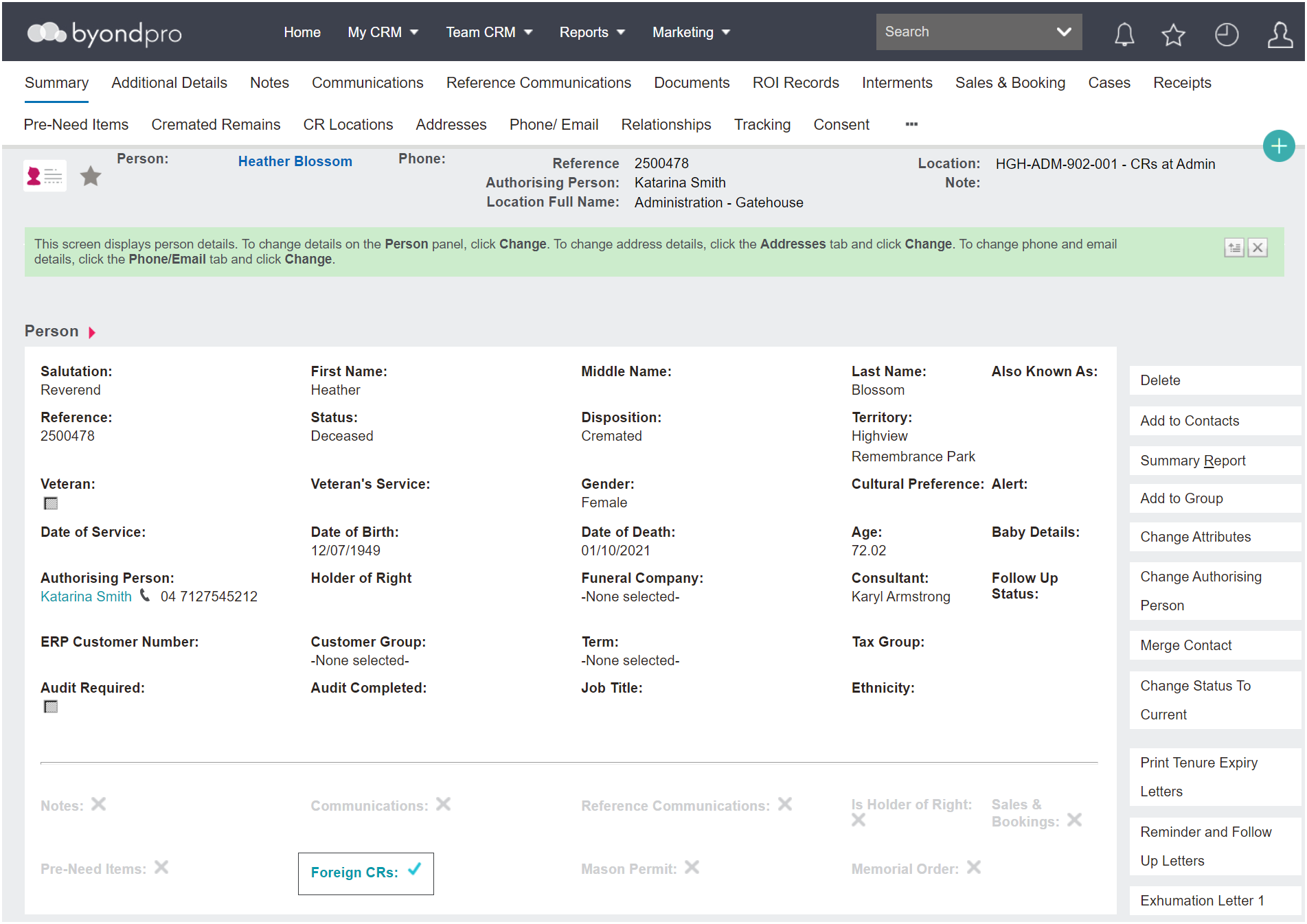Open the Notes tab
This screenshot has width=1307, height=924.
click(x=269, y=82)
